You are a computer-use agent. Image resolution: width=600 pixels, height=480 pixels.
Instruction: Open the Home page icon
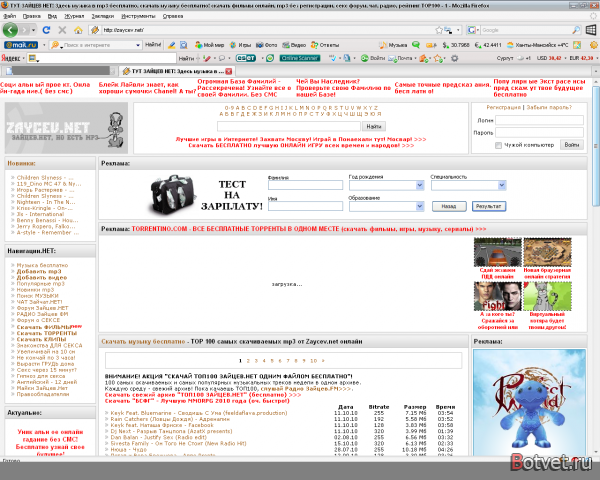78,30
